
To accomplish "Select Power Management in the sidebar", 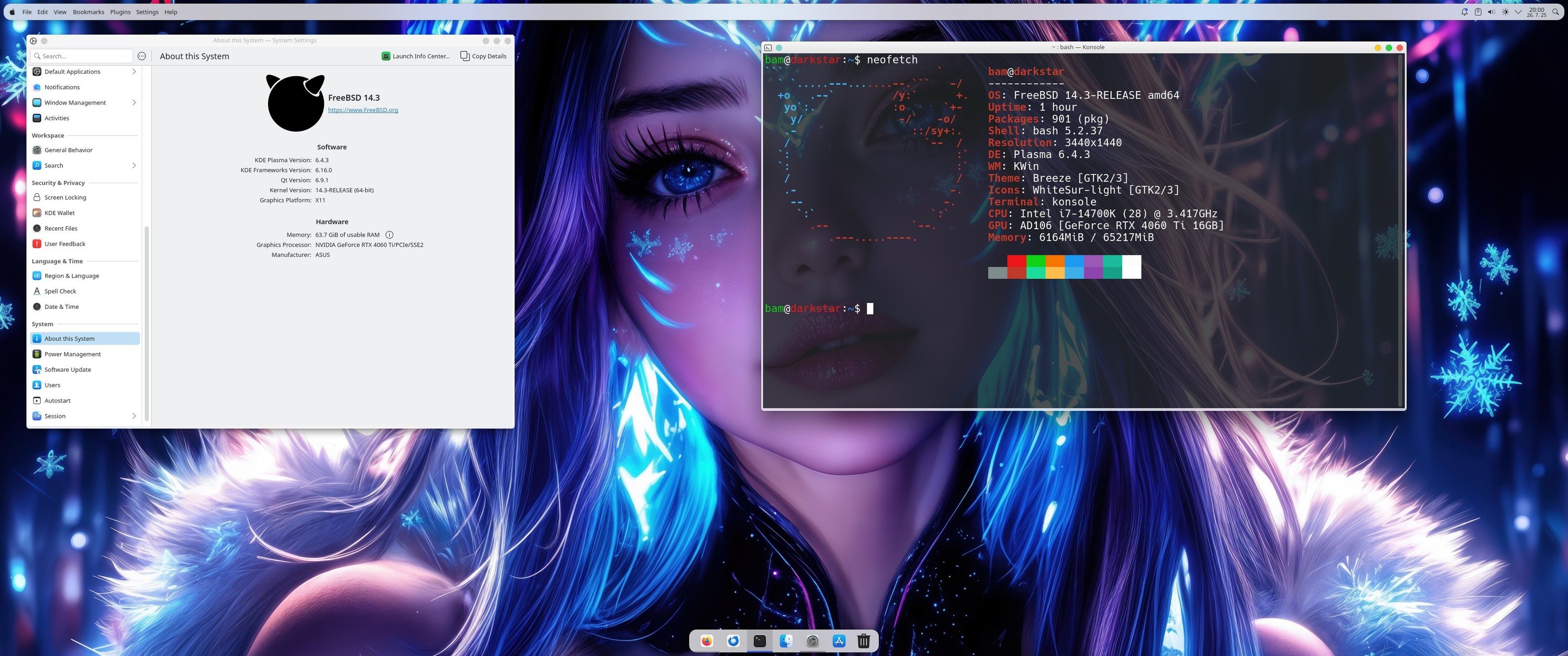I will [x=72, y=354].
